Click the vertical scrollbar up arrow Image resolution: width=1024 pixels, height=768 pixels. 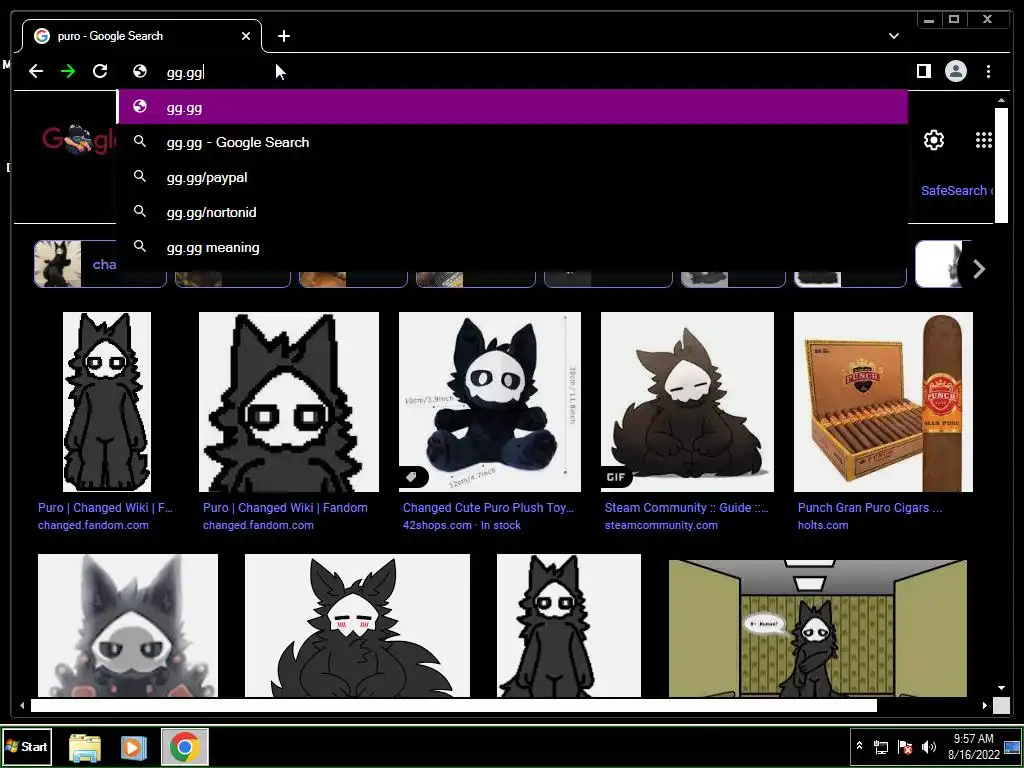pyautogui.click(x=1001, y=101)
